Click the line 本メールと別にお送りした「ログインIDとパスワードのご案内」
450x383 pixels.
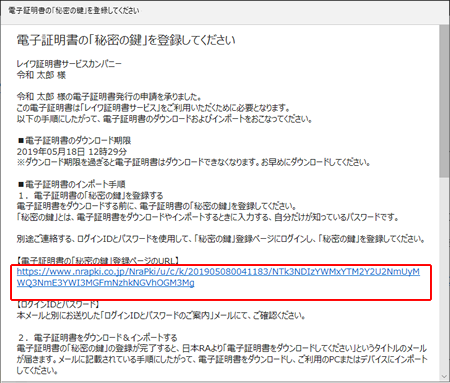161,316
